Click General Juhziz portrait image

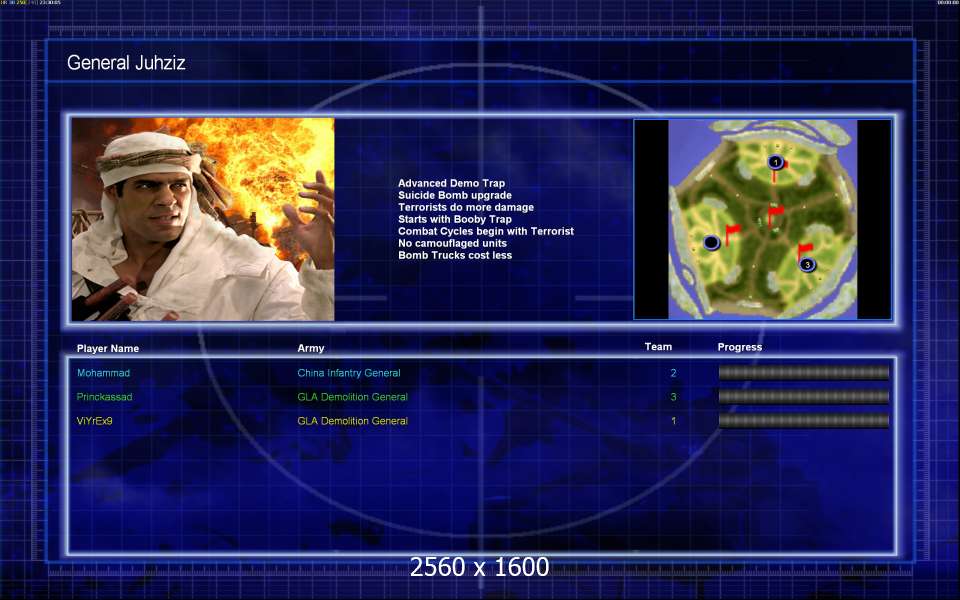pos(203,219)
